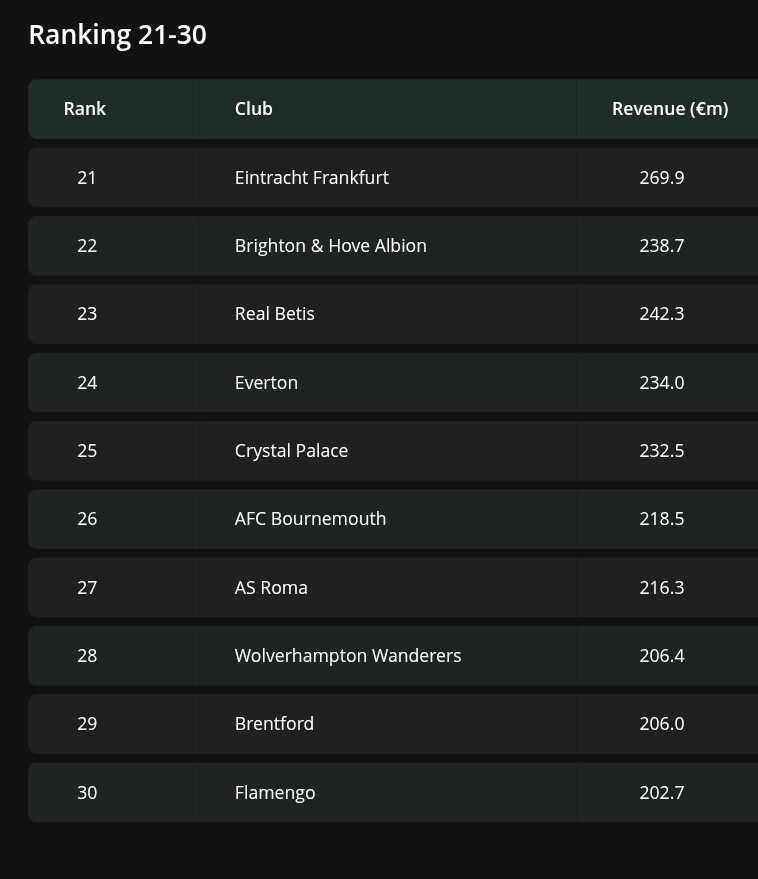Click Brentford's revenue figure 206.0
Viewport: 758px width, 879px height.
coord(662,724)
